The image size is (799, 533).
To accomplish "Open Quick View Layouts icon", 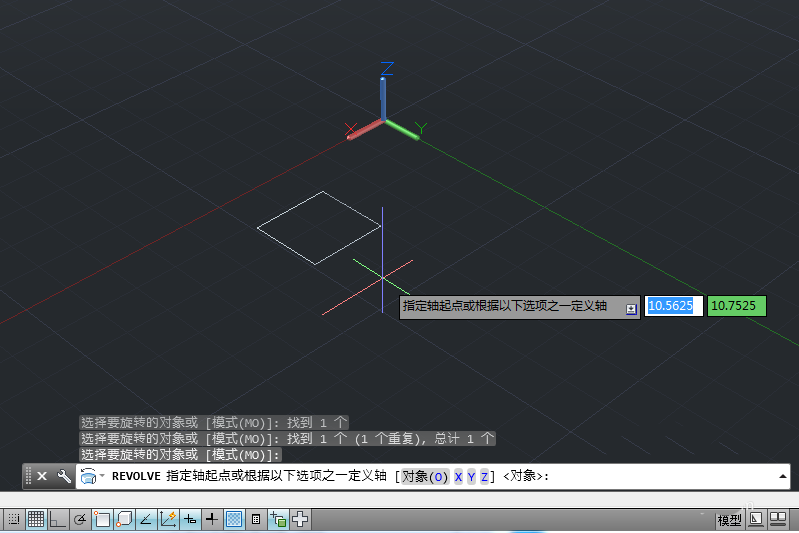I will pos(756,519).
